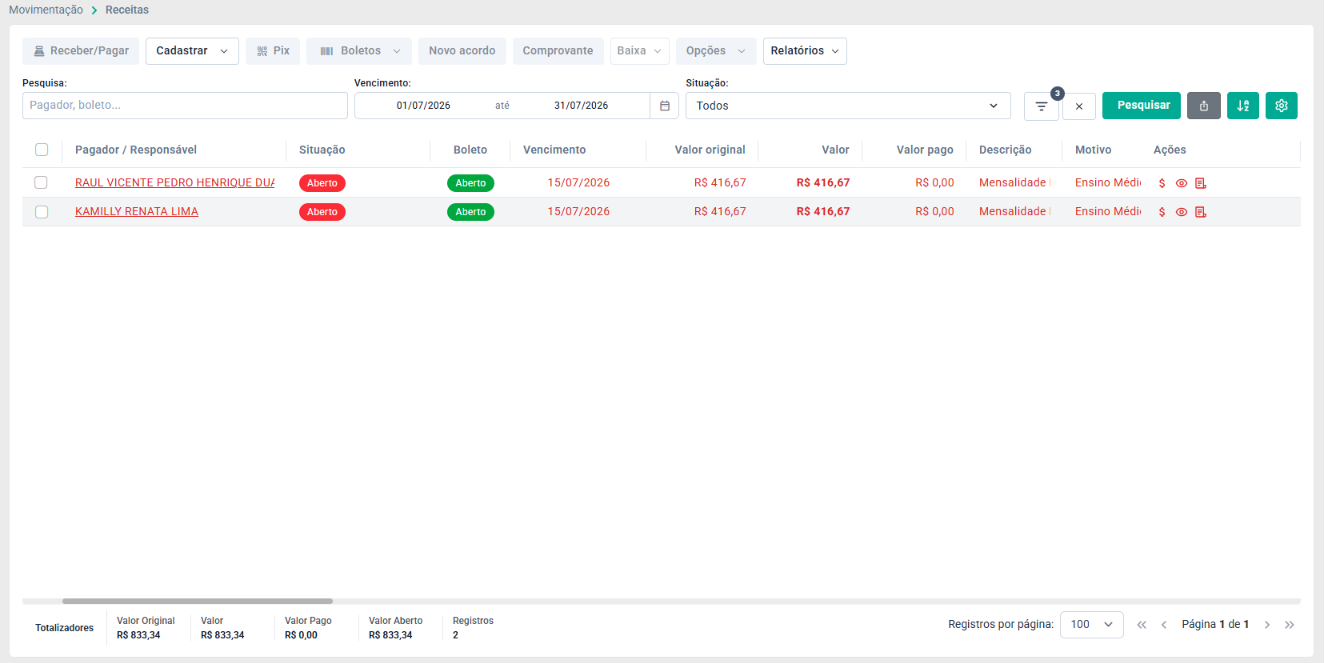Screen dimensions: 1325x663
Task: Go to Movimentação in the breadcrumb
Action: (46, 10)
